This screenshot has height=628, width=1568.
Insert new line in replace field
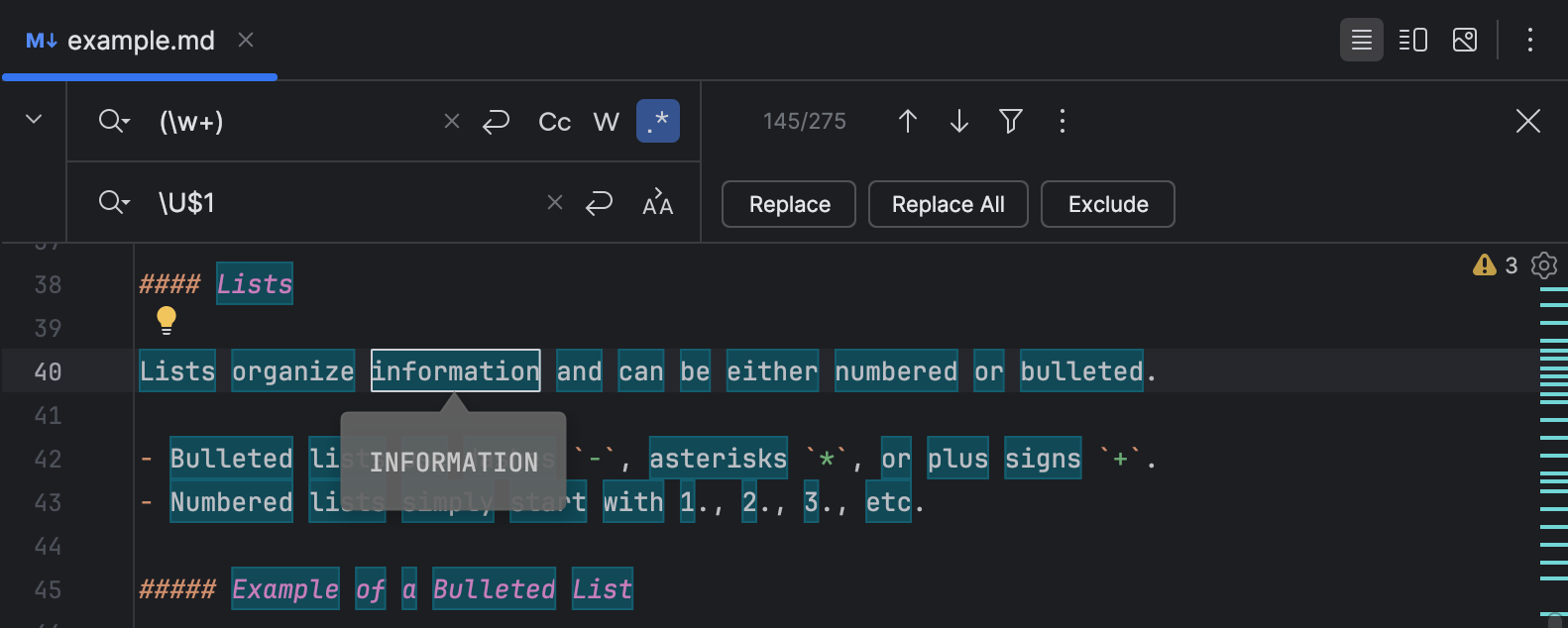click(599, 203)
